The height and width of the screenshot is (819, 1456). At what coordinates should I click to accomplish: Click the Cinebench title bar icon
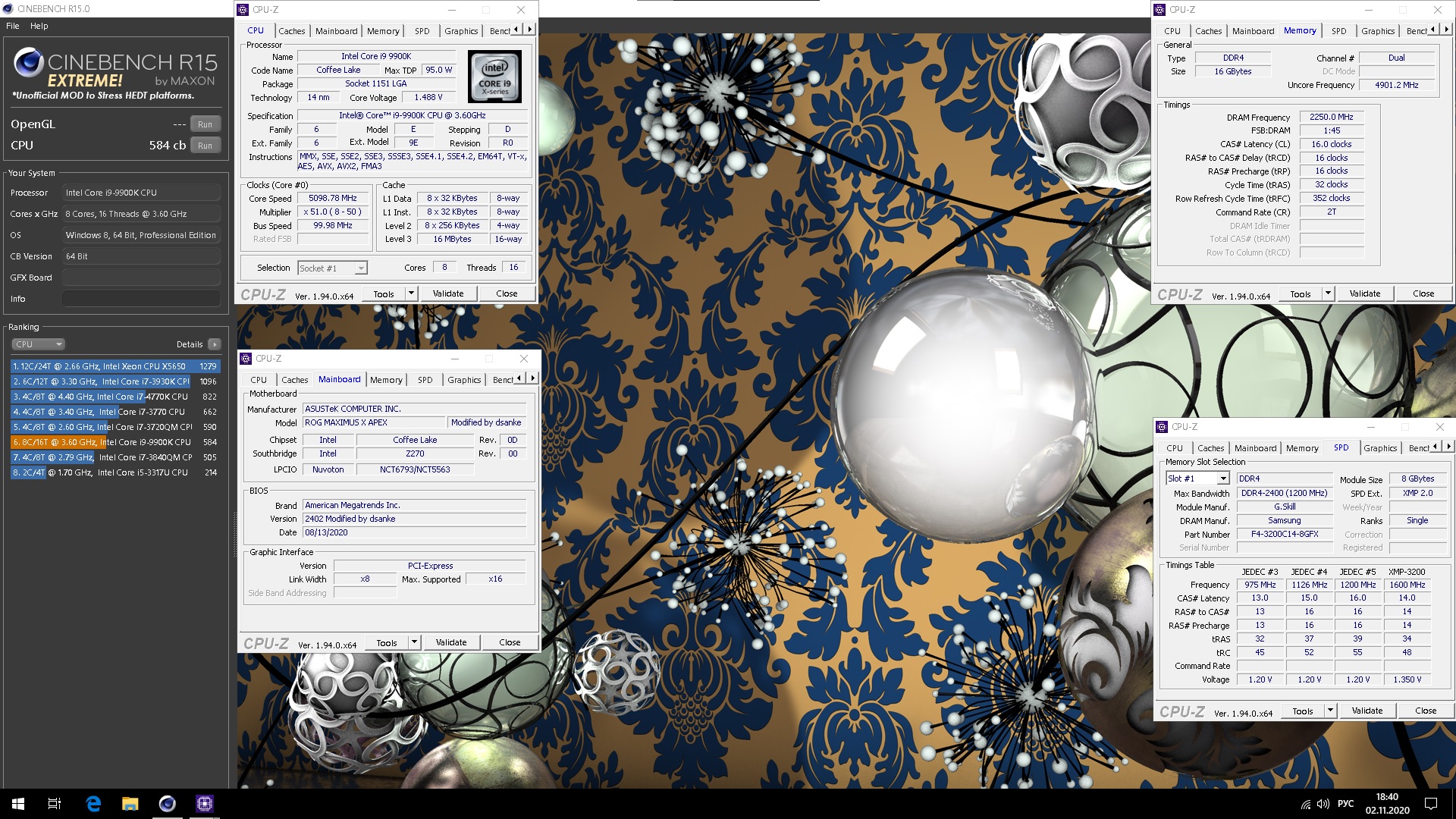tap(8, 9)
